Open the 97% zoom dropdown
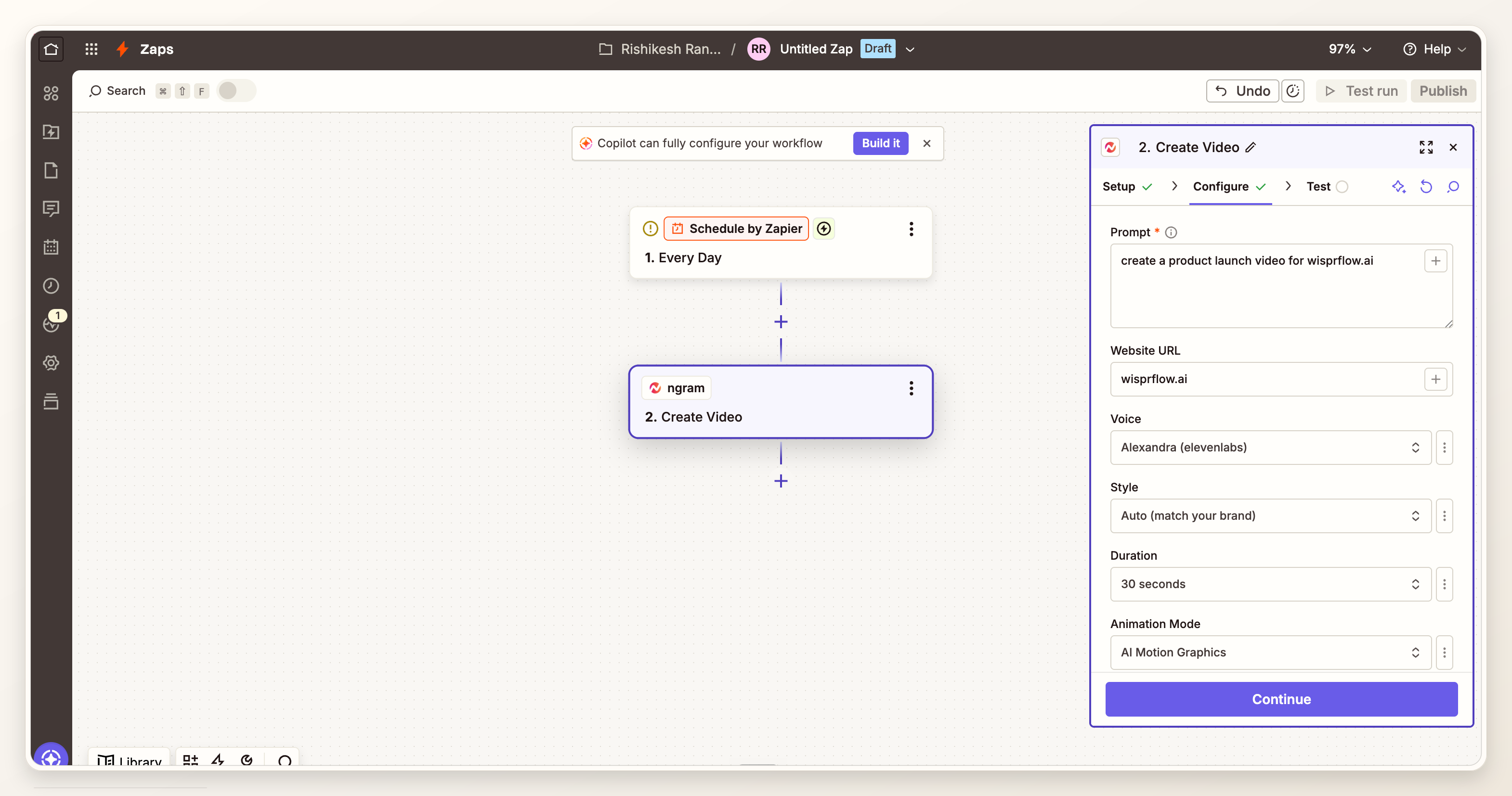The height and width of the screenshot is (796, 1512). pos(1350,49)
